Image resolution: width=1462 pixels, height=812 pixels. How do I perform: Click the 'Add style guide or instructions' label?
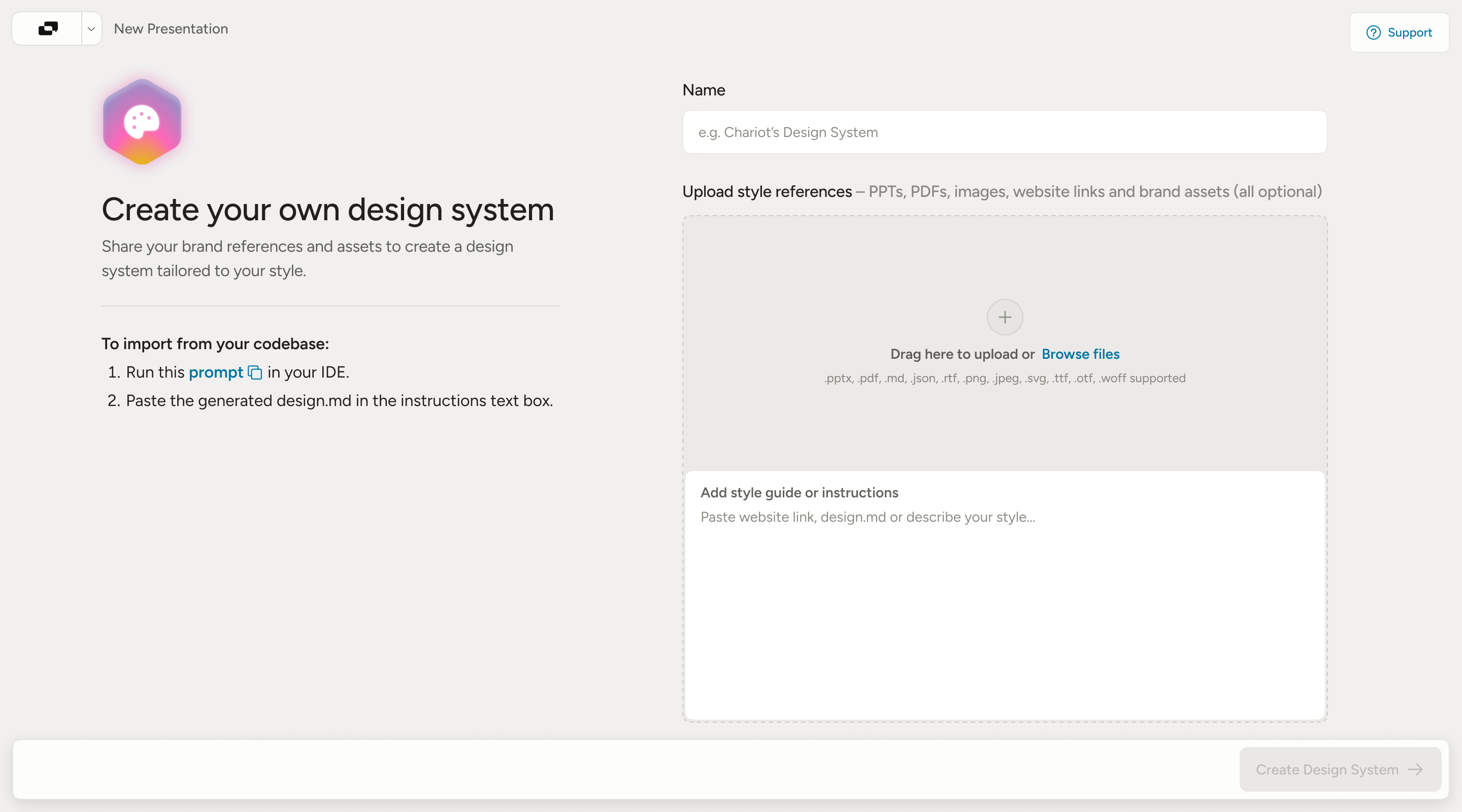799,493
